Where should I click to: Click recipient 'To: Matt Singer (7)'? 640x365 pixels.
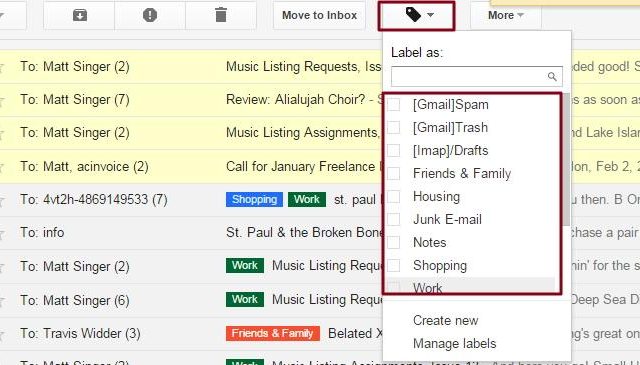[75, 100]
